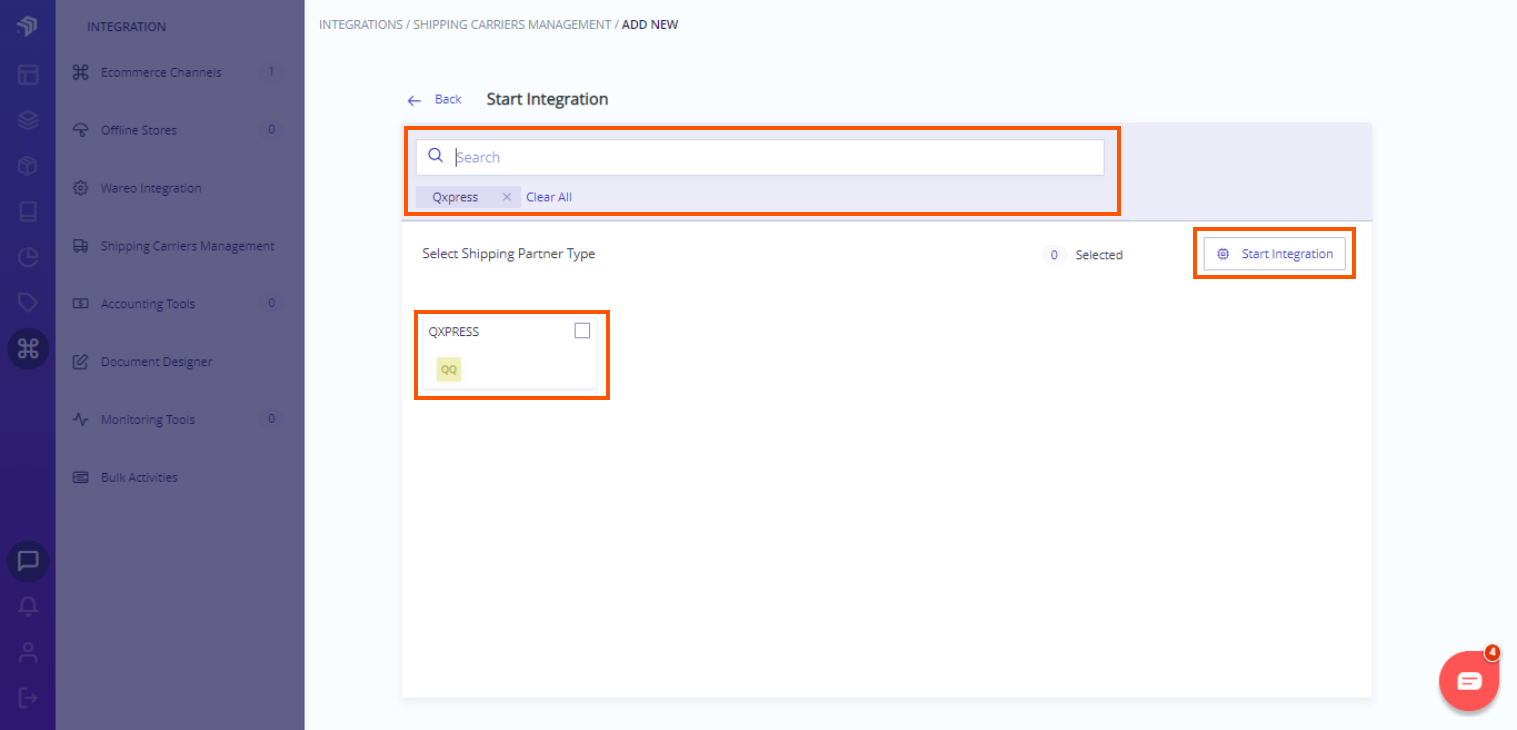
Task: Click the Back link
Action: coord(448,99)
